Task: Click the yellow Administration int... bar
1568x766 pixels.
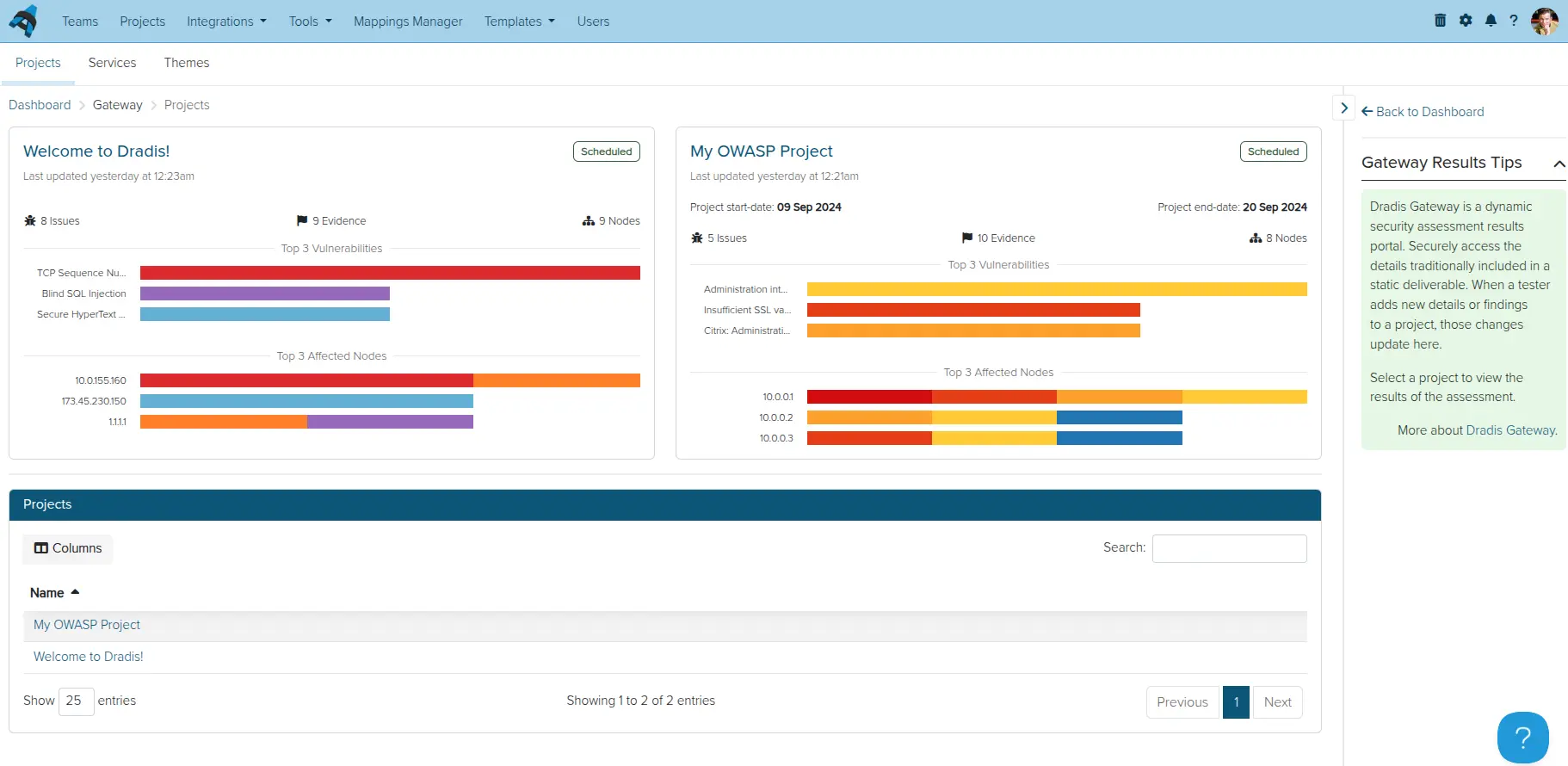Action: (1057, 289)
